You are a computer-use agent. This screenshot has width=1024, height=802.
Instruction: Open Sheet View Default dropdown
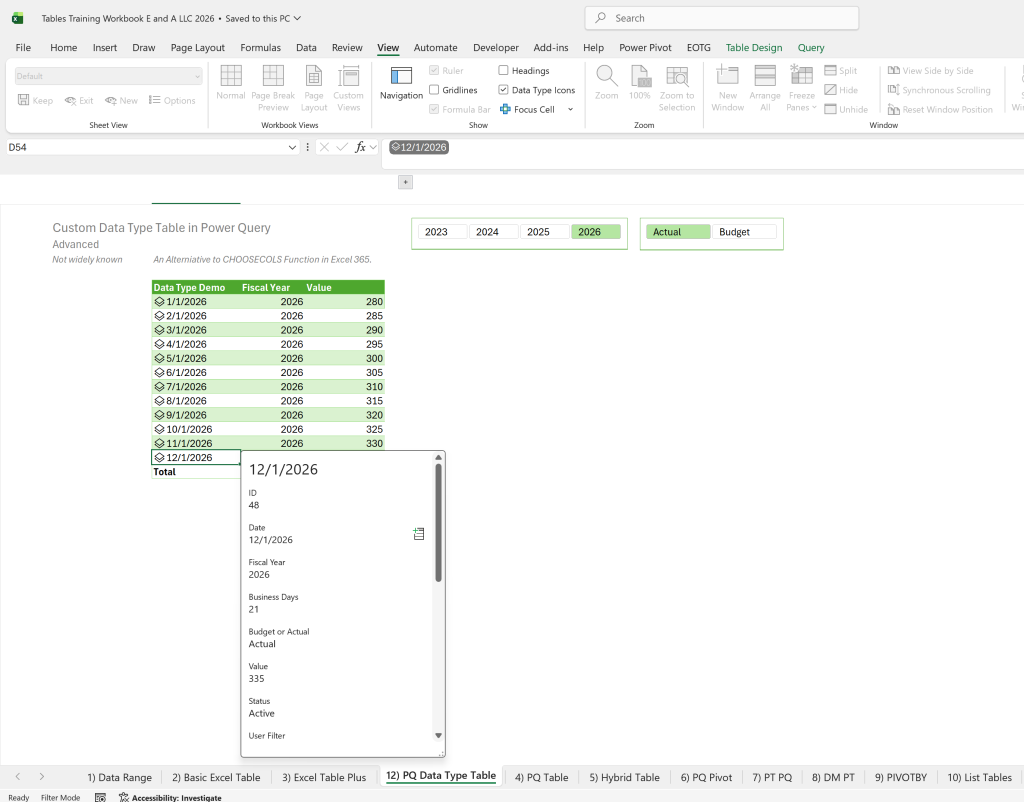point(108,76)
